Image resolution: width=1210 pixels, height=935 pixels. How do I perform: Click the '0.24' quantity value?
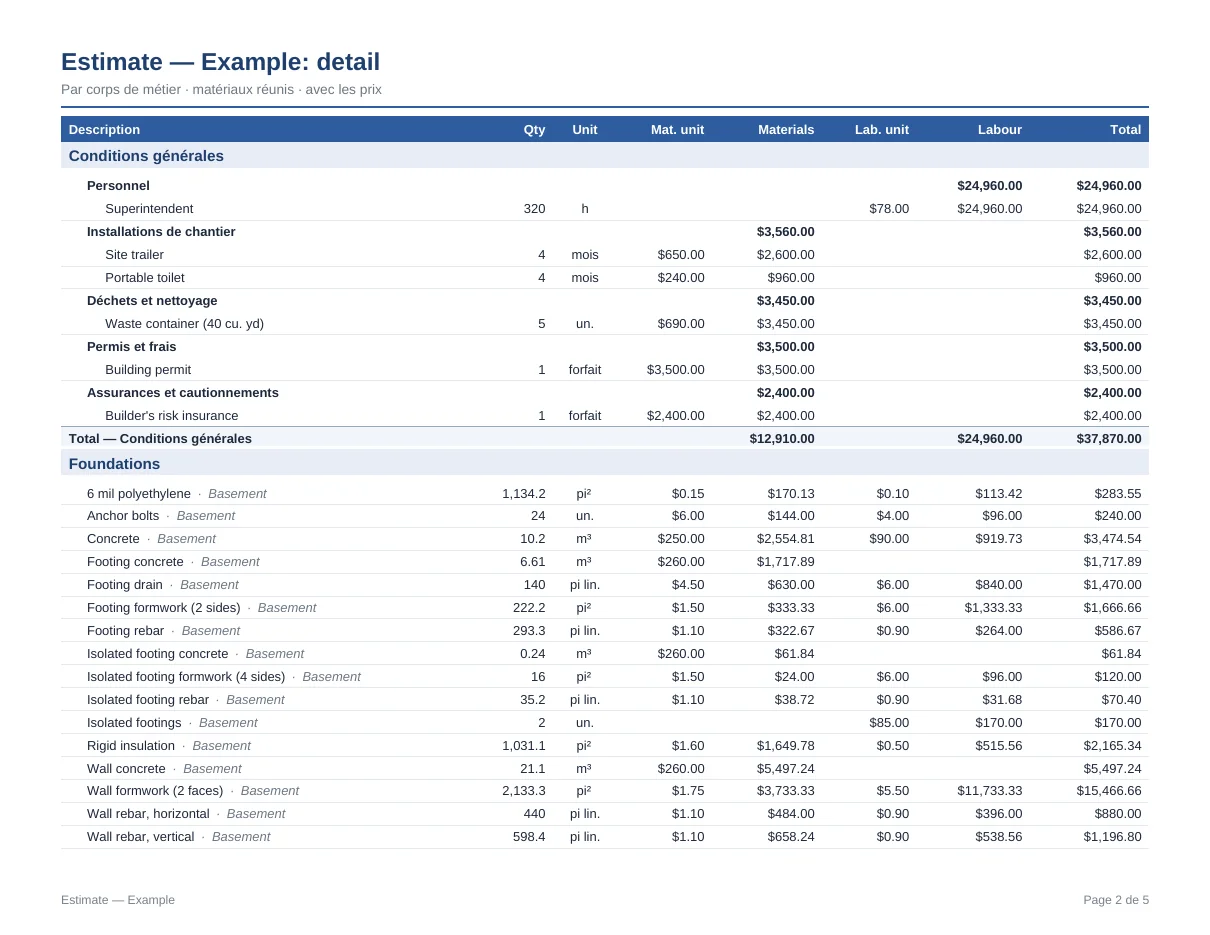point(533,654)
